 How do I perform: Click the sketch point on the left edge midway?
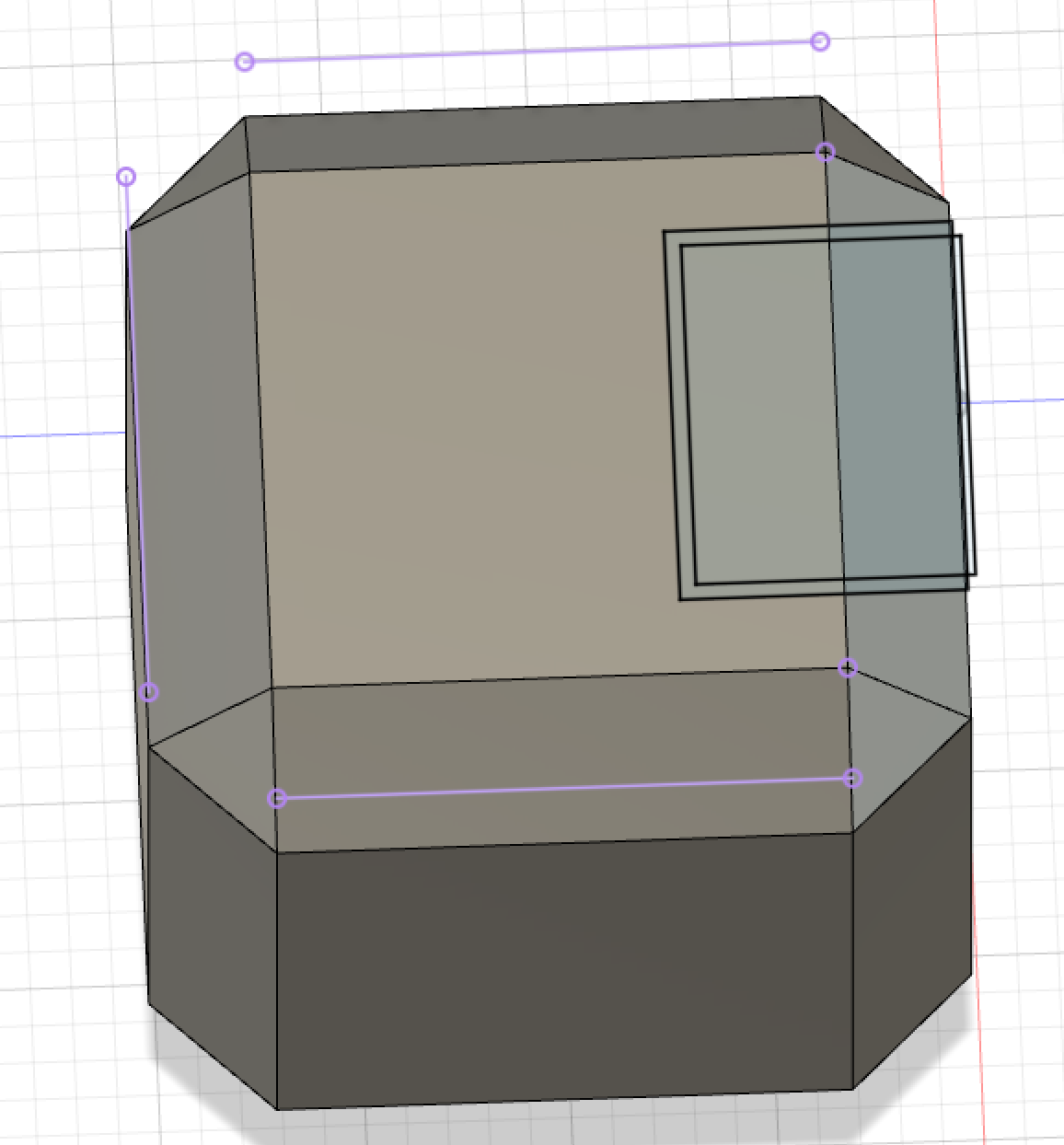coord(149,689)
